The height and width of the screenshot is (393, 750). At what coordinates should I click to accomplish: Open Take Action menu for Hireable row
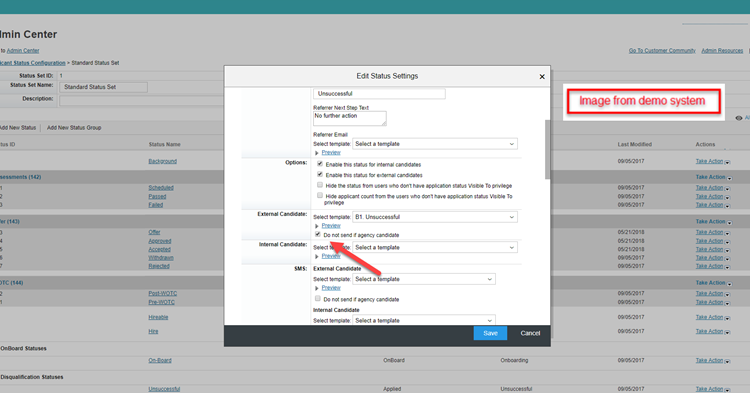pyautogui.click(x=713, y=317)
